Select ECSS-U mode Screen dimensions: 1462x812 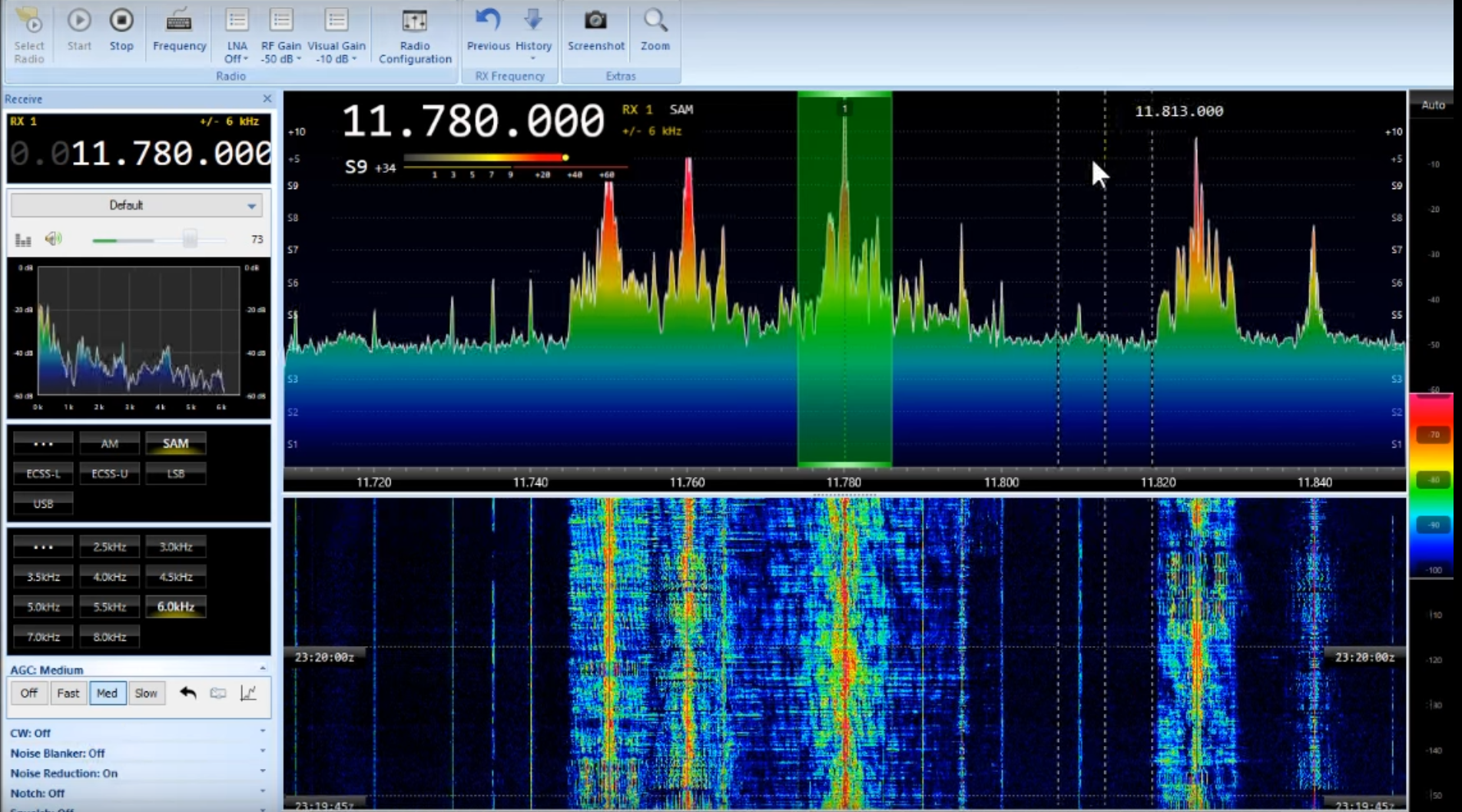pos(110,473)
